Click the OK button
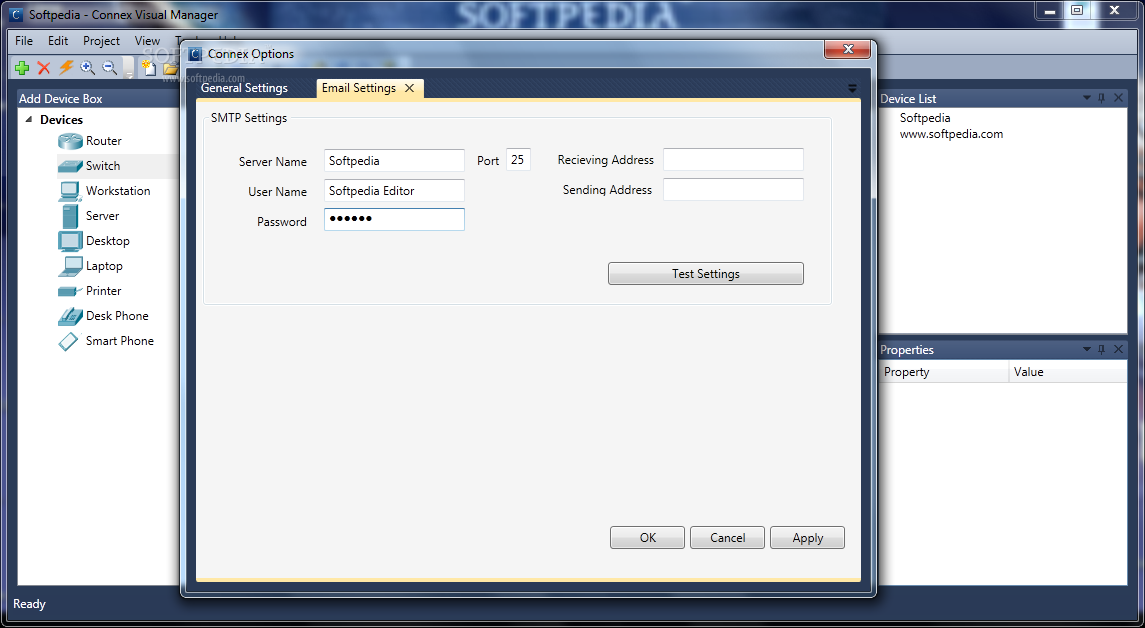The image size is (1145, 628). 648,537
